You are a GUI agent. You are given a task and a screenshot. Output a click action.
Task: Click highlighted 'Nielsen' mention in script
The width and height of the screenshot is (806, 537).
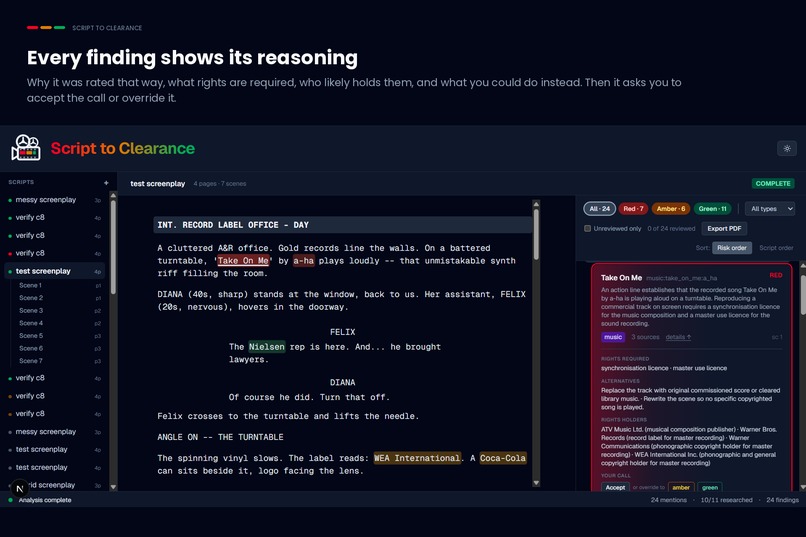pyautogui.click(x=267, y=347)
